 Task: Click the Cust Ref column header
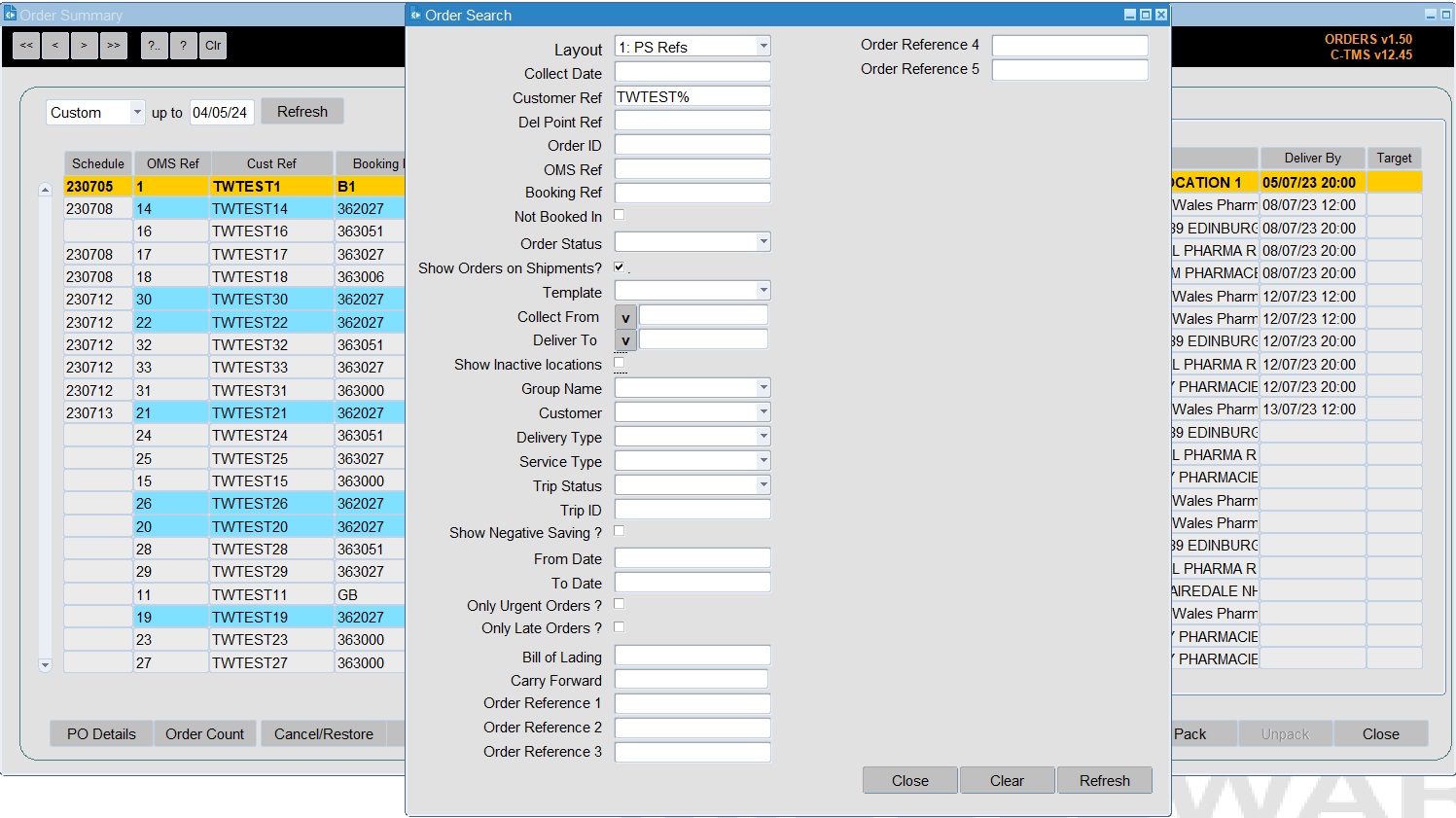(x=271, y=163)
